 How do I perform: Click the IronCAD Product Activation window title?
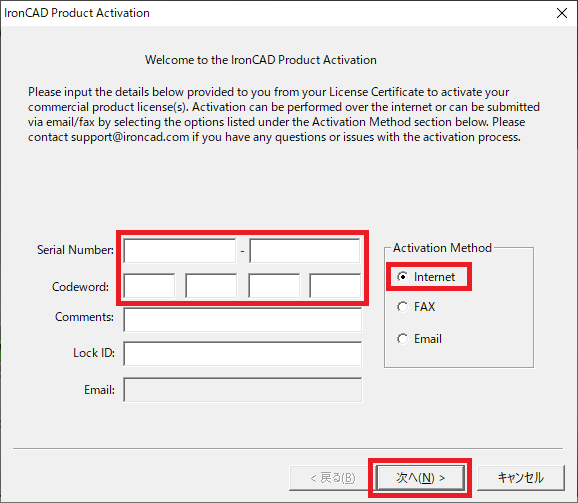coord(77,13)
